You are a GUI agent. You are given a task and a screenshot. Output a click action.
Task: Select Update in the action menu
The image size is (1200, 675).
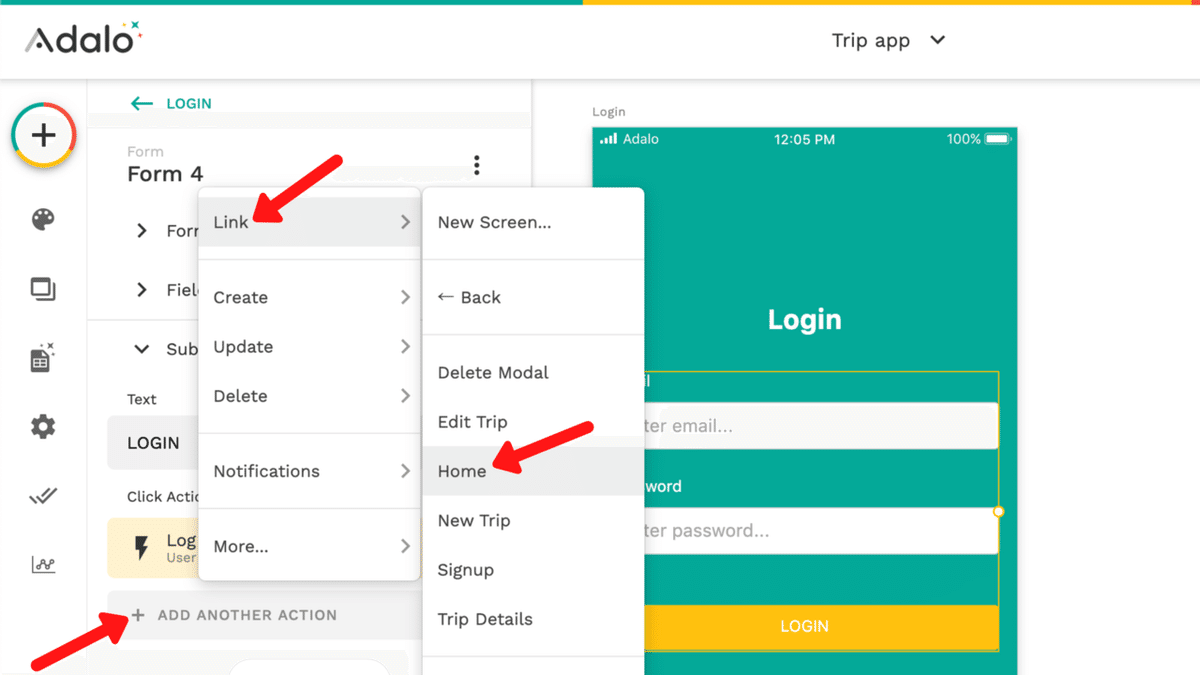tap(309, 346)
